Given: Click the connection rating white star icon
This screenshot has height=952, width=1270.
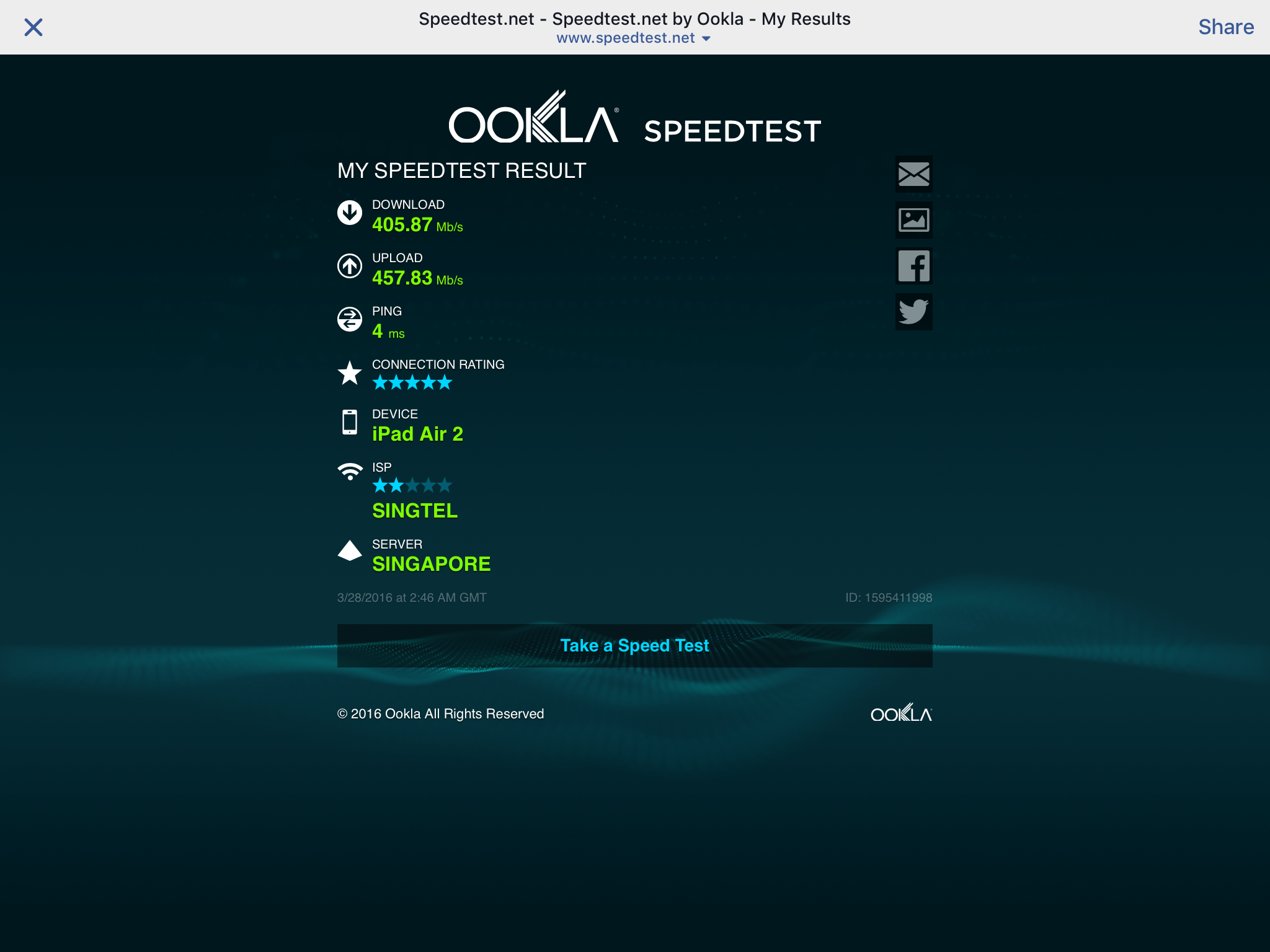Looking at the screenshot, I should [350, 373].
